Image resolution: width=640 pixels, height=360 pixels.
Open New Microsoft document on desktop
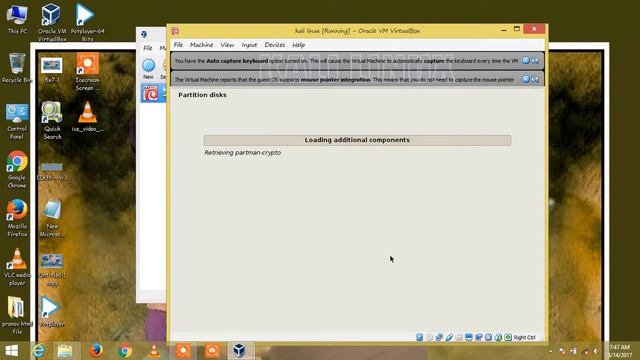[52, 218]
